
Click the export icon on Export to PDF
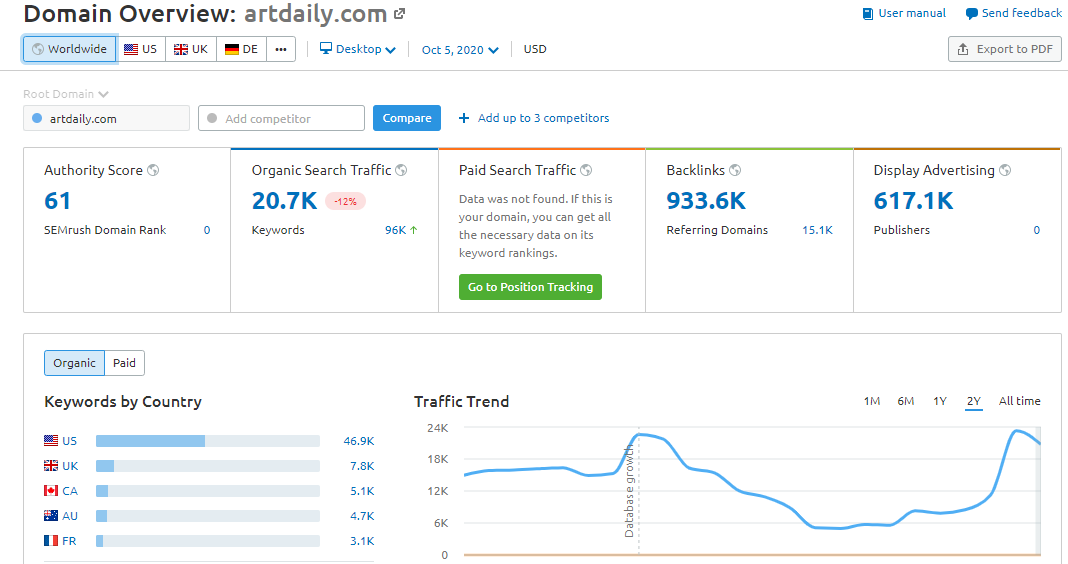[x=962, y=49]
